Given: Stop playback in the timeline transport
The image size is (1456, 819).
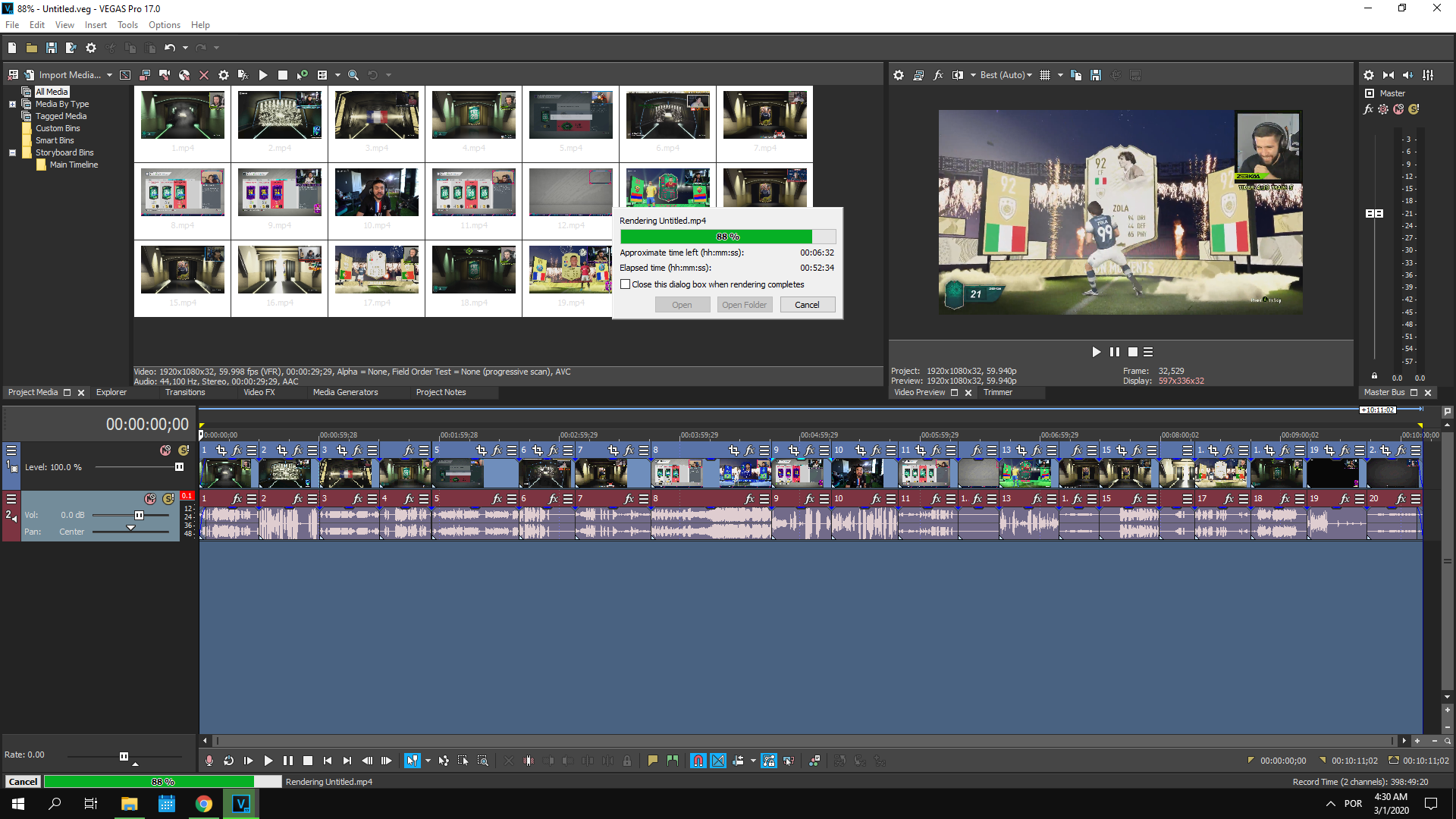Looking at the screenshot, I should tap(308, 761).
